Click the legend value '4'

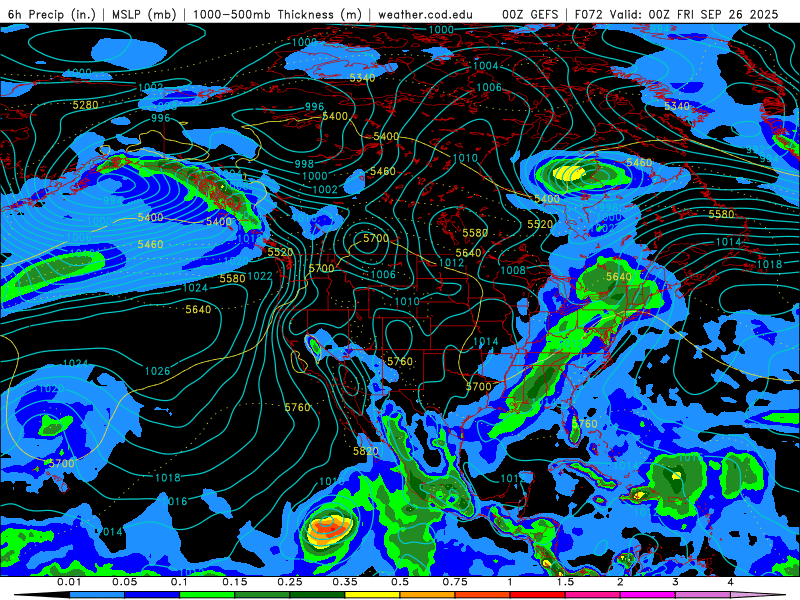point(731,582)
